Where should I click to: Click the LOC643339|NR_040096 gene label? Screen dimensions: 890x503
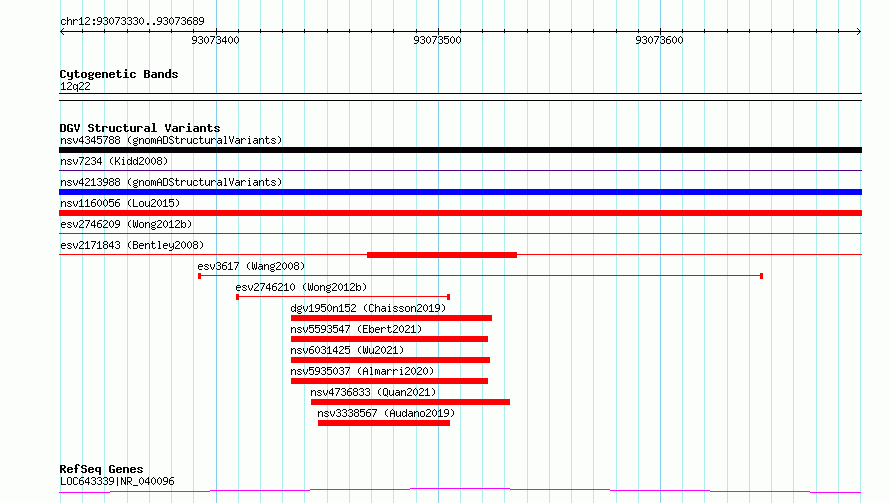coord(117,481)
